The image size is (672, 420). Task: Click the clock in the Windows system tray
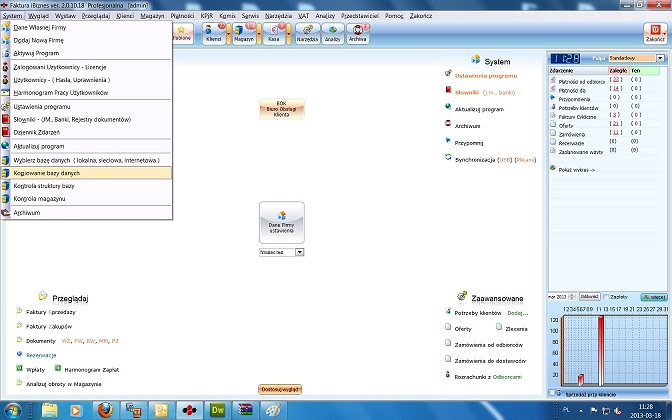(645, 410)
